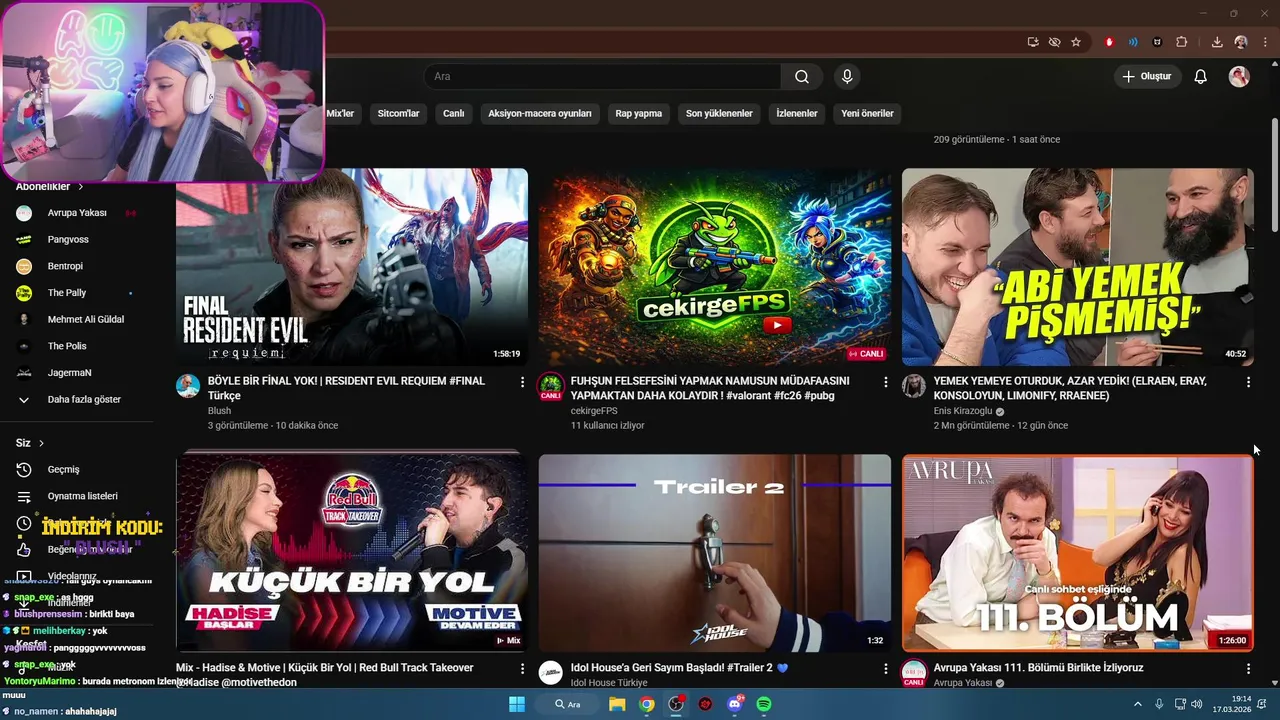Click the Oluştur create button

click(x=1148, y=77)
